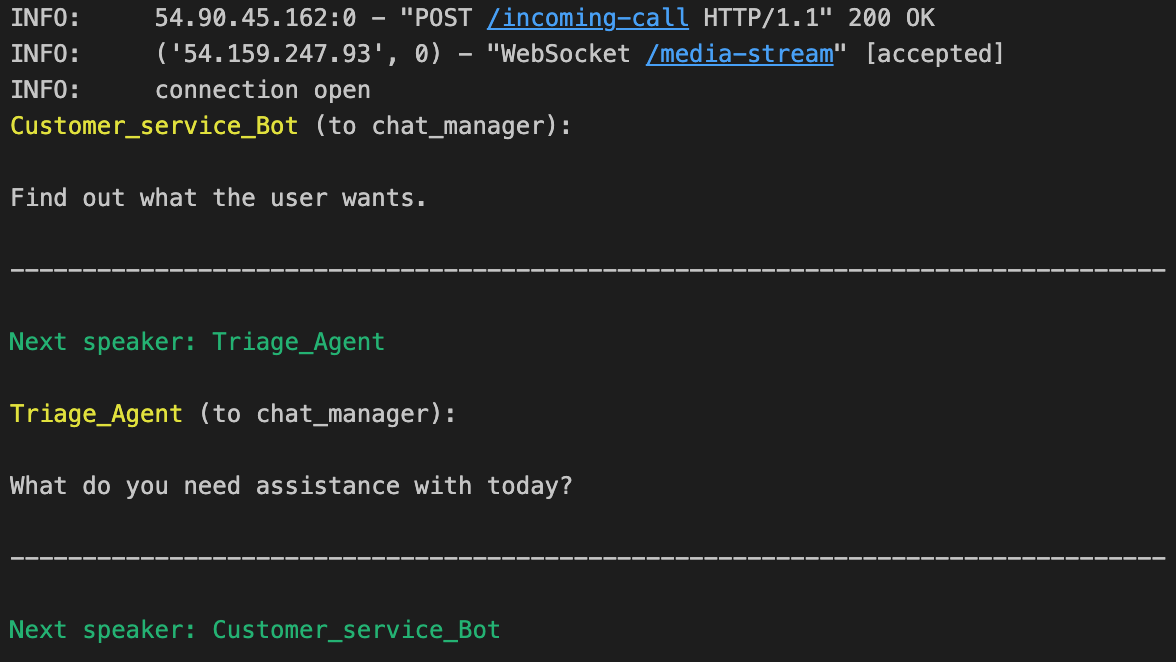Viewport: 1176px width, 662px height.
Task: Click the WebSocket text in the log
Action: point(564,53)
